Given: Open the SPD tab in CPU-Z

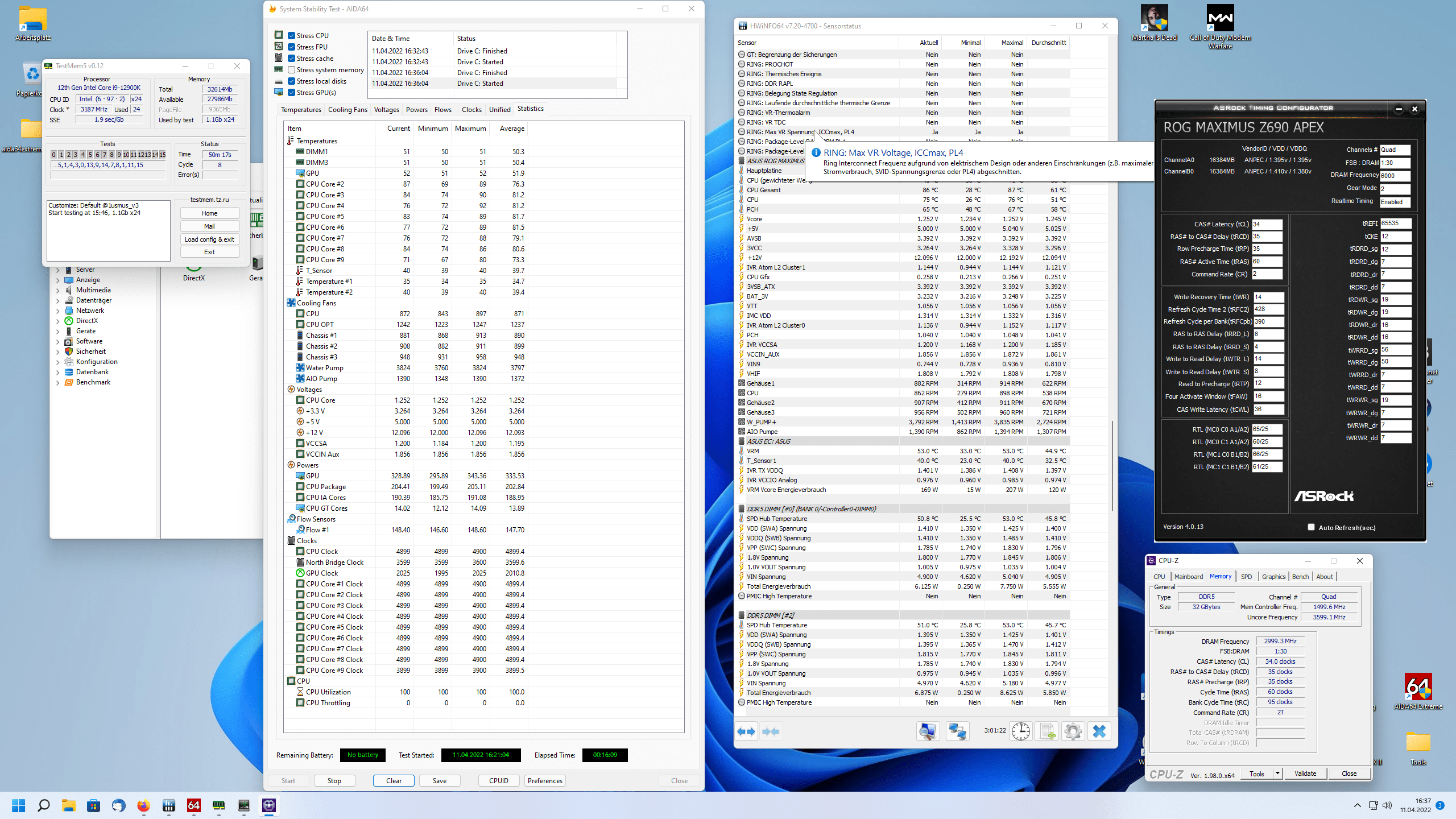Looking at the screenshot, I should point(1246,577).
